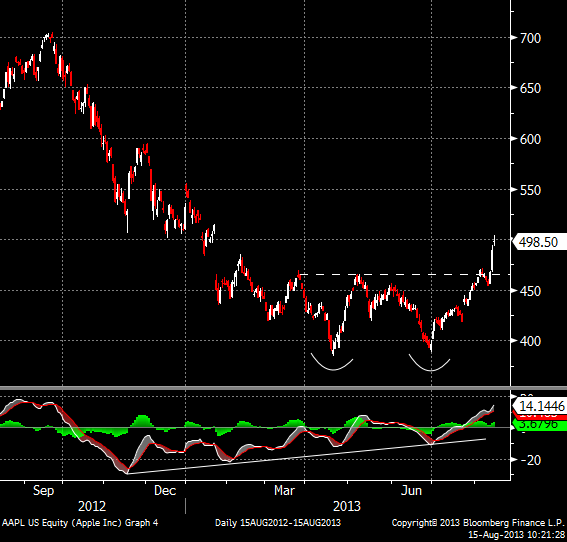This screenshot has height=542, width=567.
Task: Click the 450 price axis label
Action: coord(530,291)
